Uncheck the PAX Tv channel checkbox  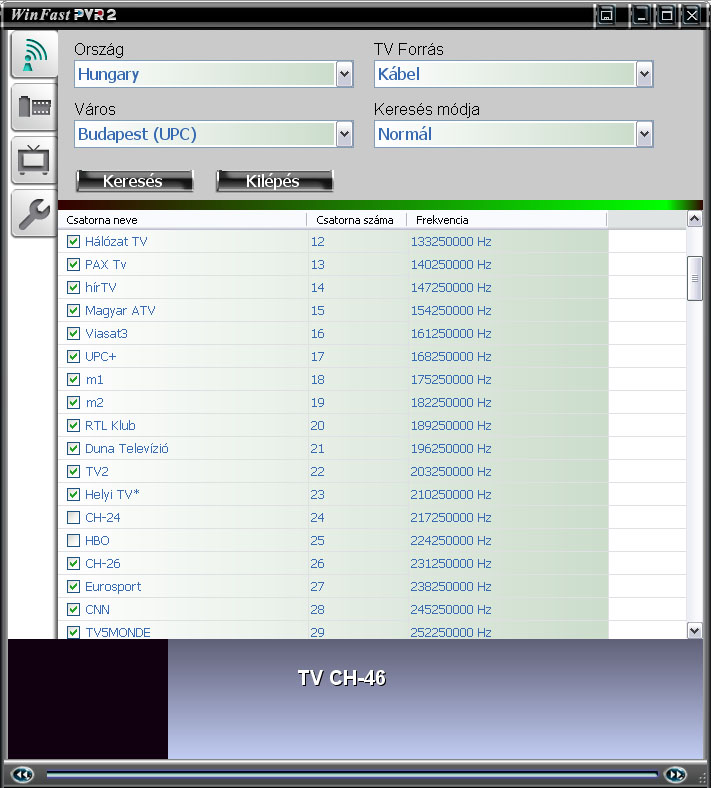[x=73, y=264]
